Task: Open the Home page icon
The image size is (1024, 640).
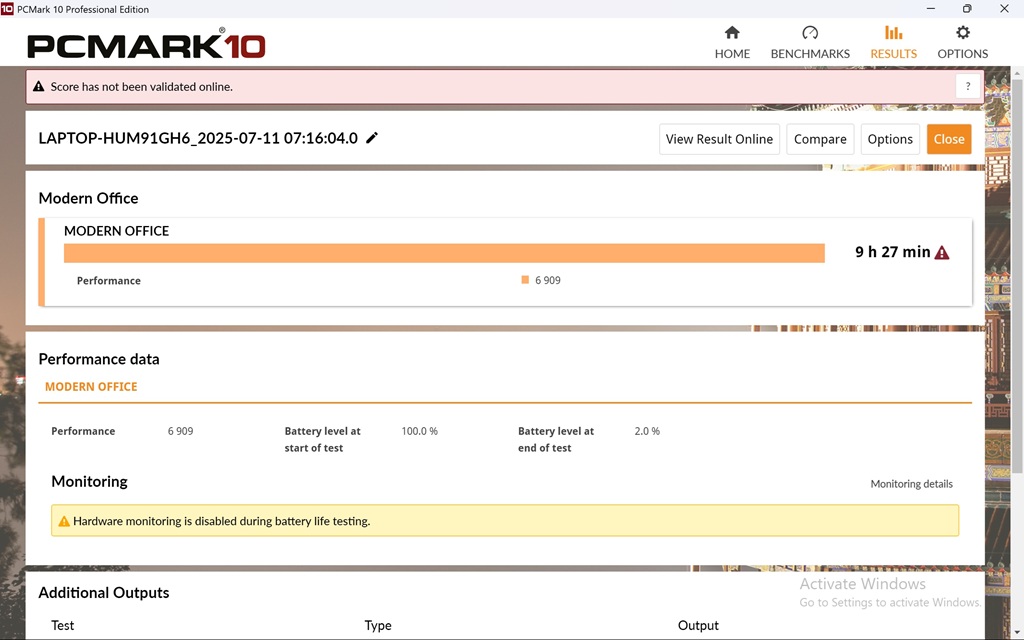Action: click(x=732, y=33)
